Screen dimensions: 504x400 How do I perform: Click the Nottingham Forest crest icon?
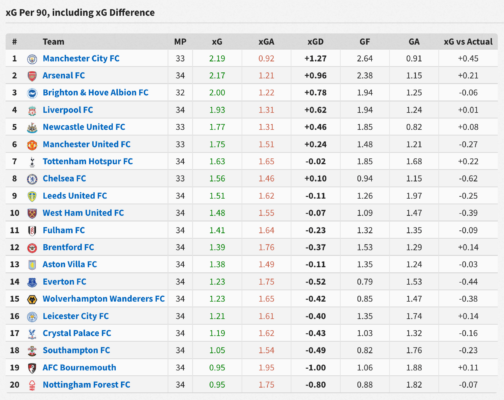pos(32,385)
